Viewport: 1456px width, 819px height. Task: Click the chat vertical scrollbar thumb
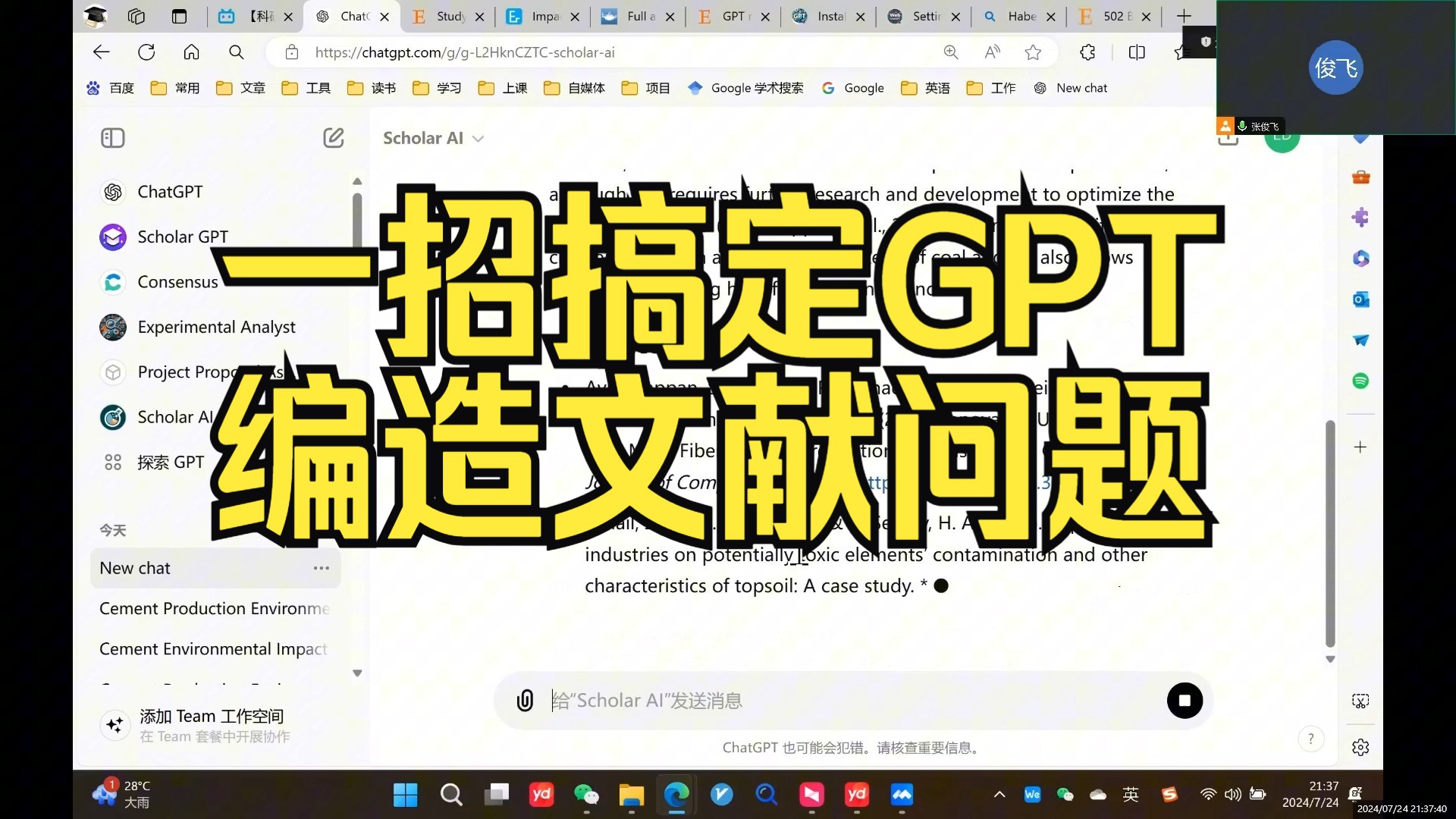[1330, 533]
